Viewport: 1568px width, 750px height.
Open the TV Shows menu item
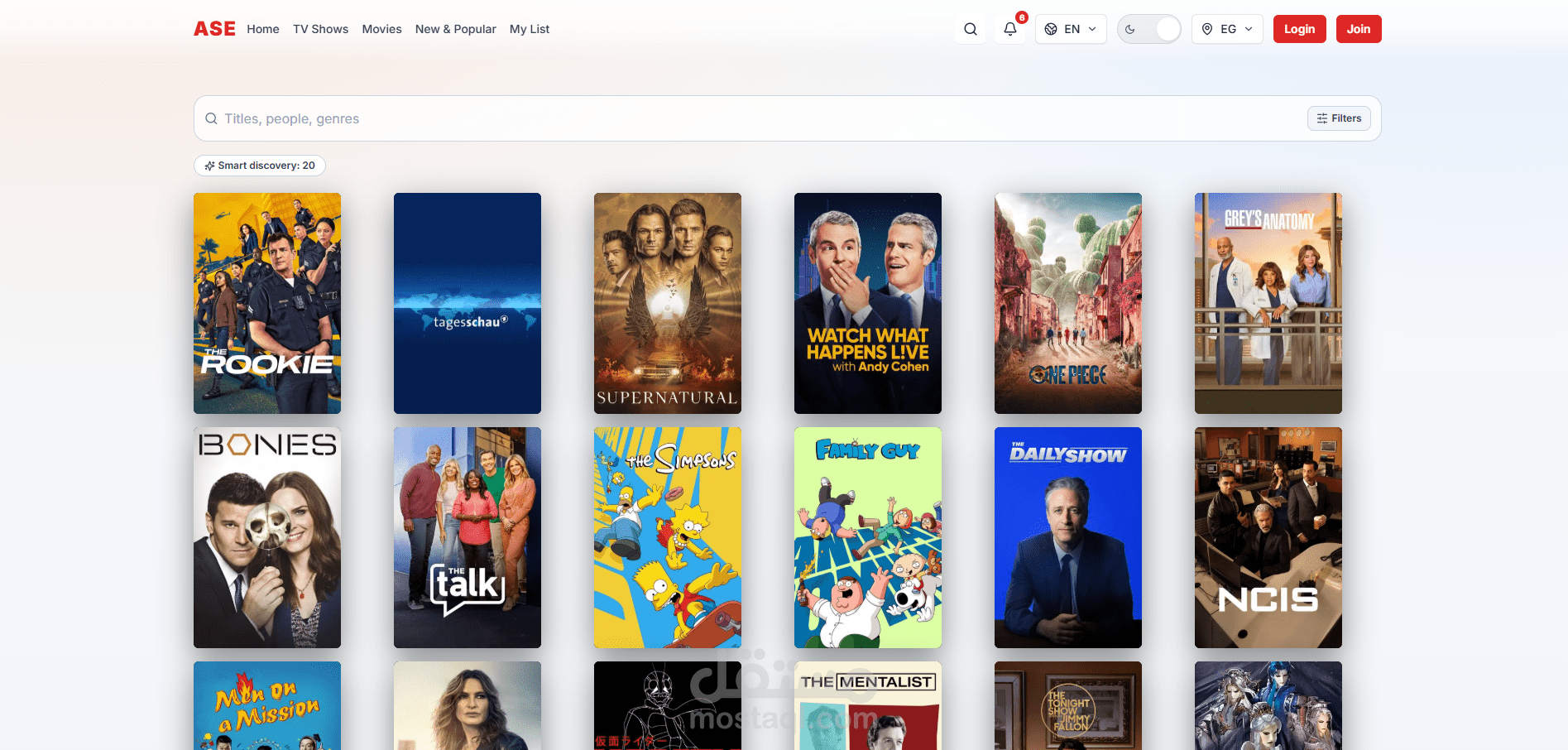click(320, 29)
